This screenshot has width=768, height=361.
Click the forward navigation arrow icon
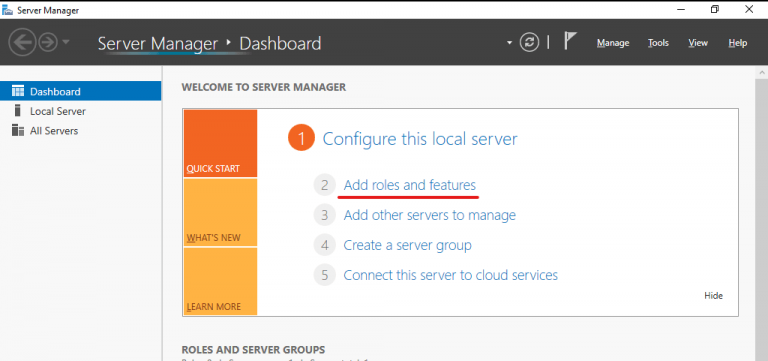[x=48, y=42]
